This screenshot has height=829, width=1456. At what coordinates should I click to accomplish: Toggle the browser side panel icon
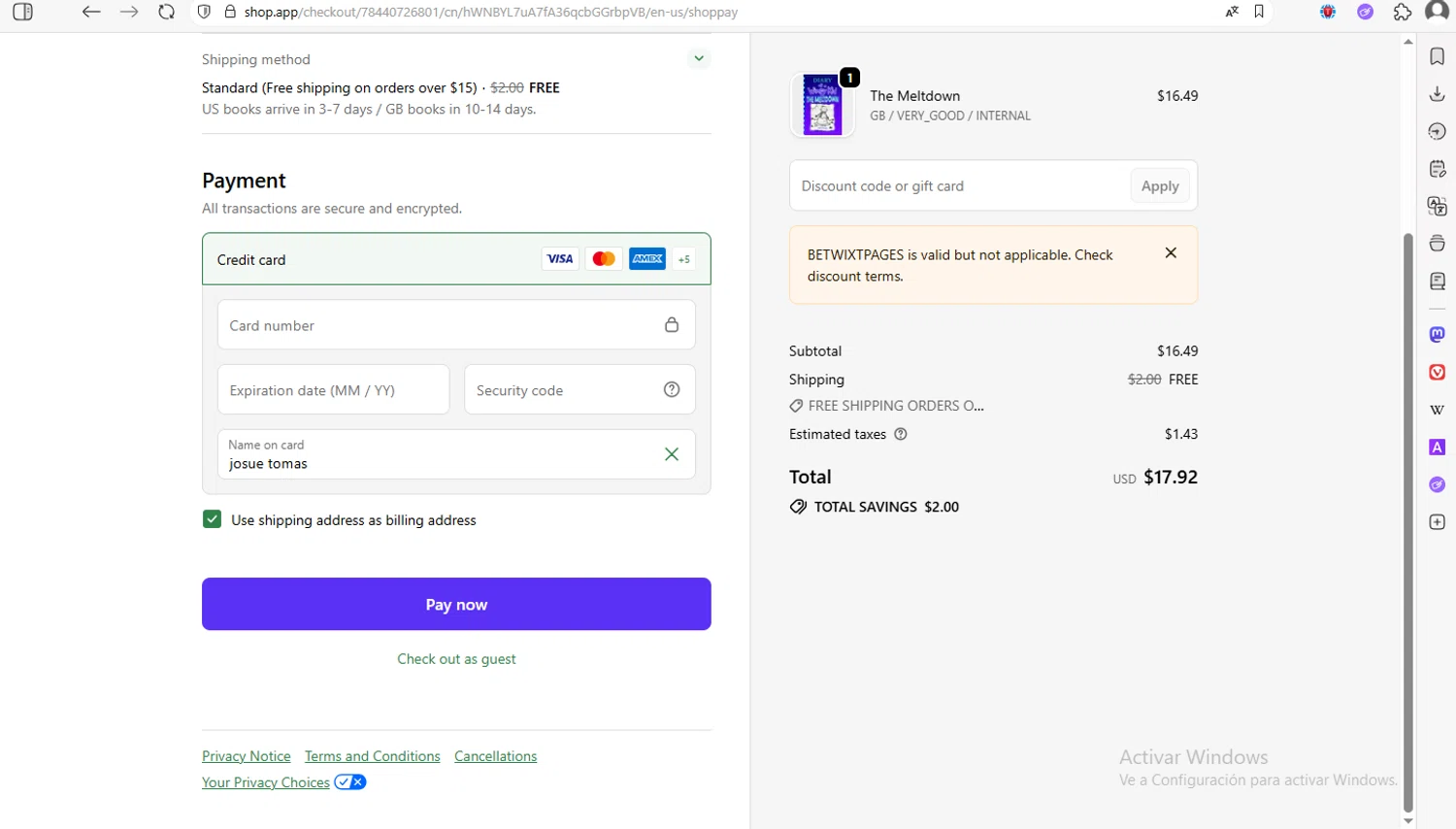coord(23,12)
